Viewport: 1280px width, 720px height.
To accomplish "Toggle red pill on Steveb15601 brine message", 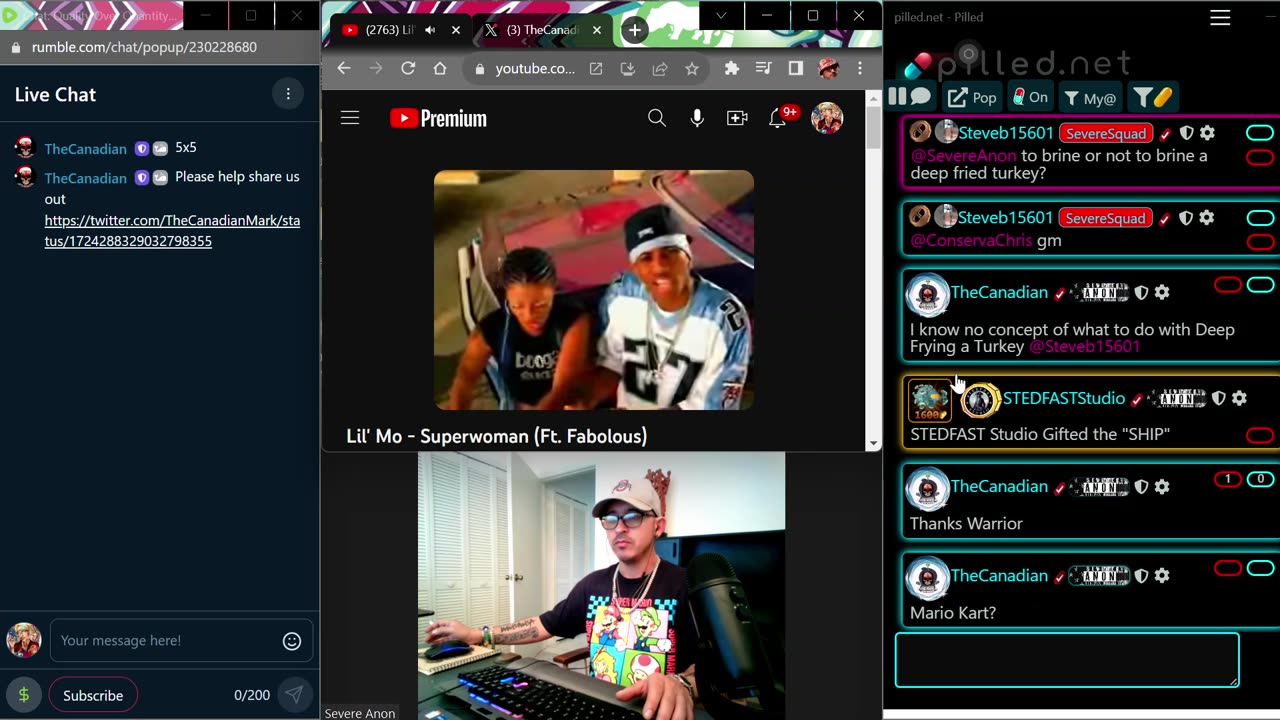I will click(x=1260, y=157).
